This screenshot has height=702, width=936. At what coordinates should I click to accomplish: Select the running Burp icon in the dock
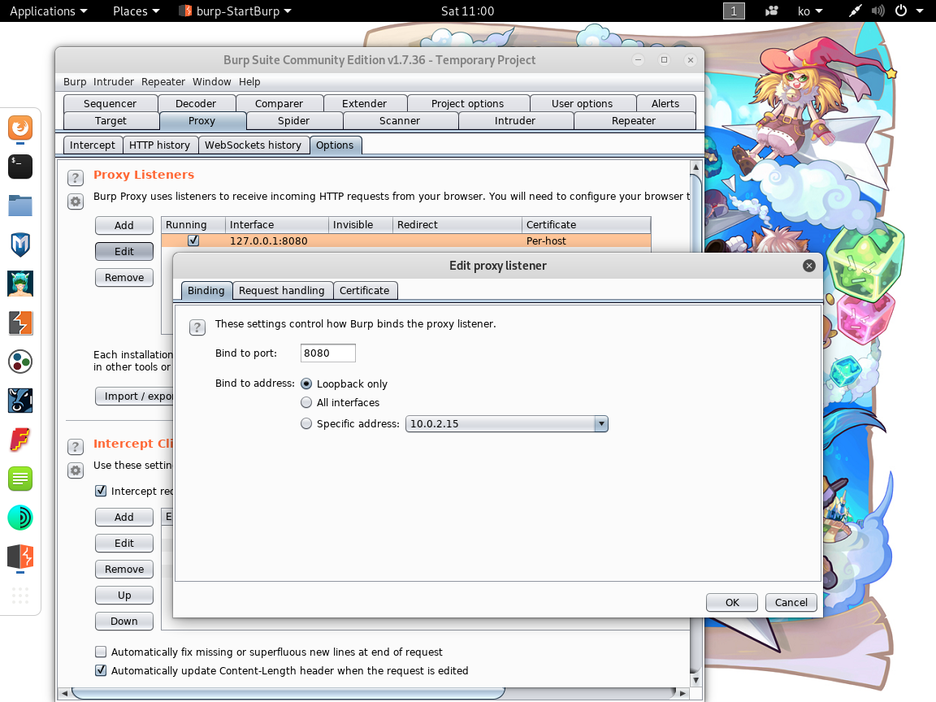pos(20,557)
